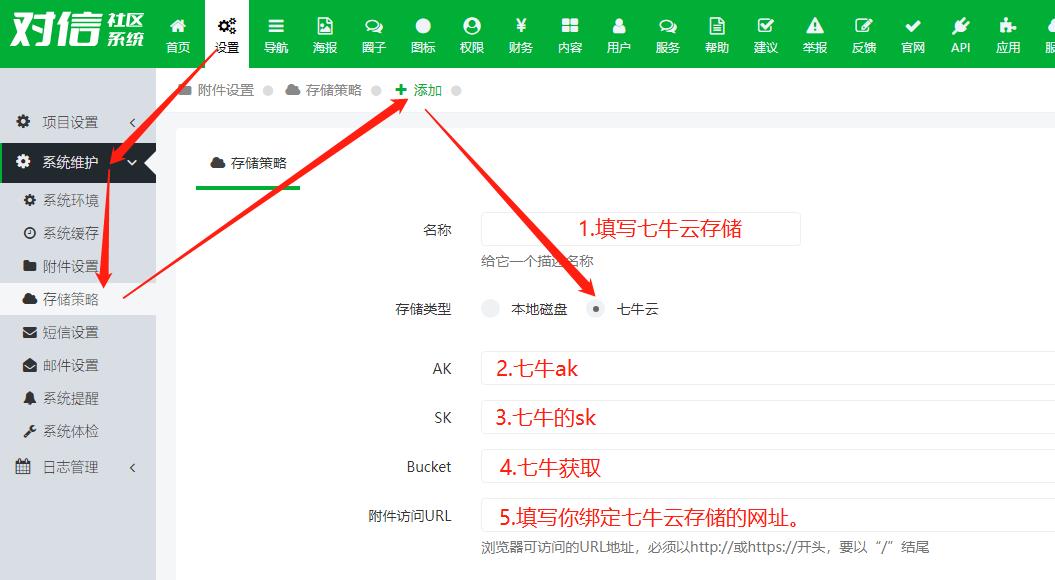Open the 导航 menu icon
This screenshot has width=1055, height=580.
[x=276, y=26]
